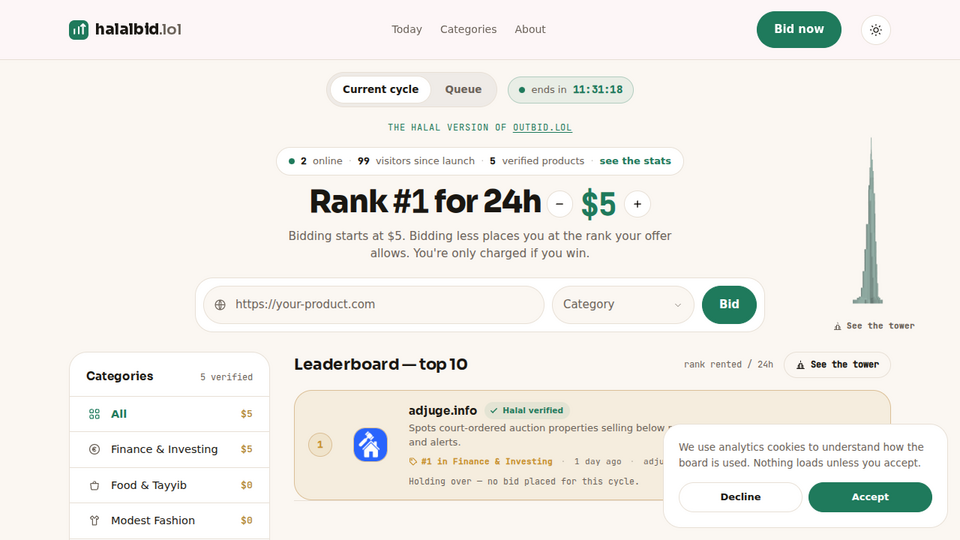Click 5 verified products text
This screenshot has height=540, width=960.
(537, 161)
